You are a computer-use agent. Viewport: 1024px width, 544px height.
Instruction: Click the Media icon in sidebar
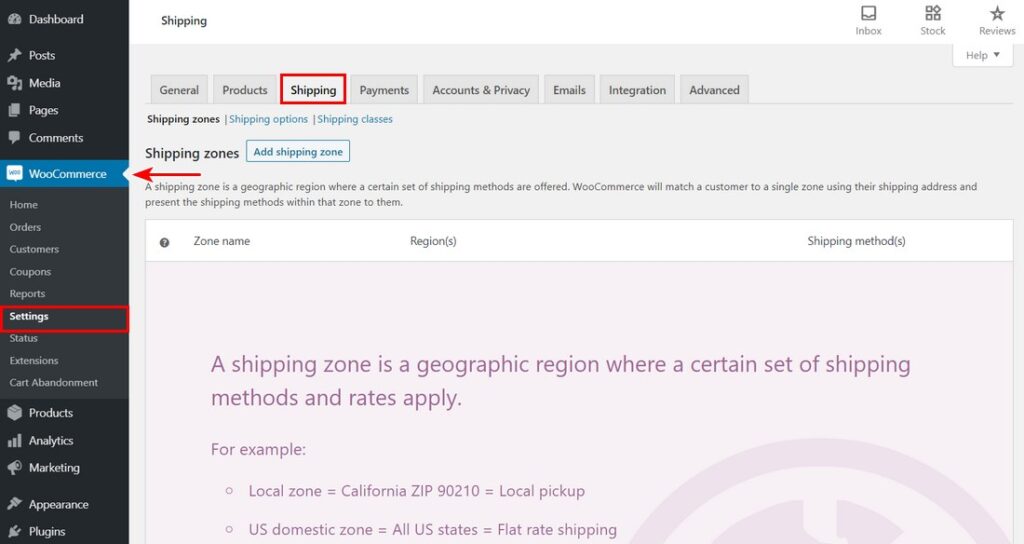point(14,83)
